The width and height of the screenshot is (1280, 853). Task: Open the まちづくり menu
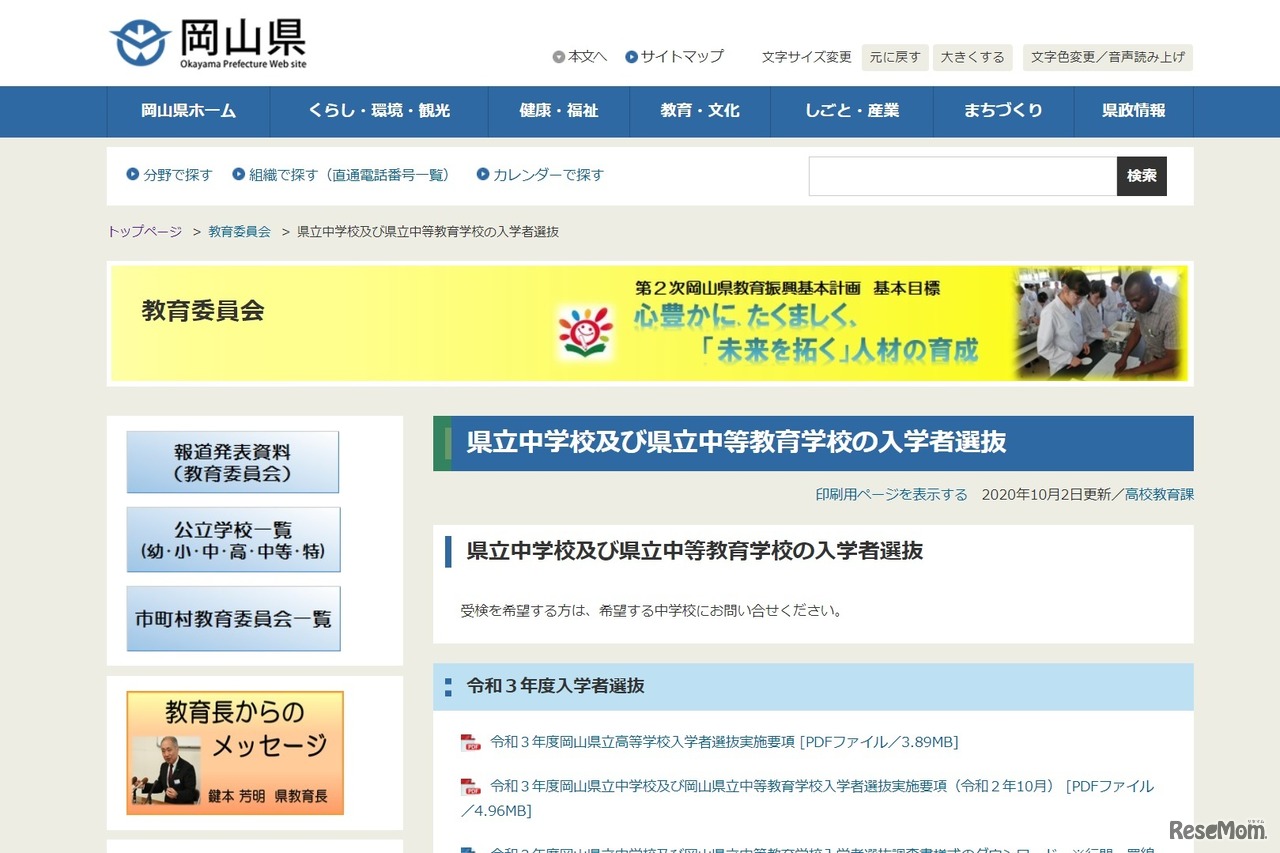coord(1003,111)
